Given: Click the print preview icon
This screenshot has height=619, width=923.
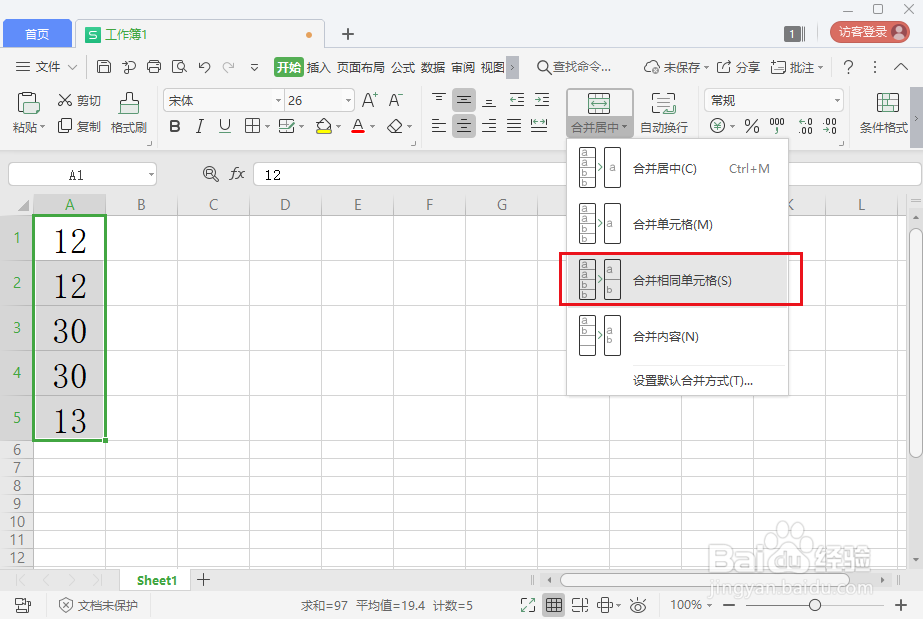Looking at the screenshot, I should point(180,66).
